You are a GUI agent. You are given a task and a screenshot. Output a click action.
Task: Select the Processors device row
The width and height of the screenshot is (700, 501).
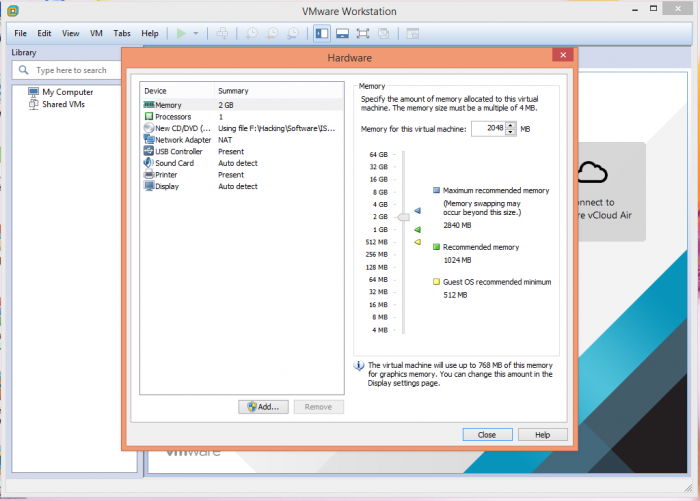pyautogui.click(x=242, y=117)
